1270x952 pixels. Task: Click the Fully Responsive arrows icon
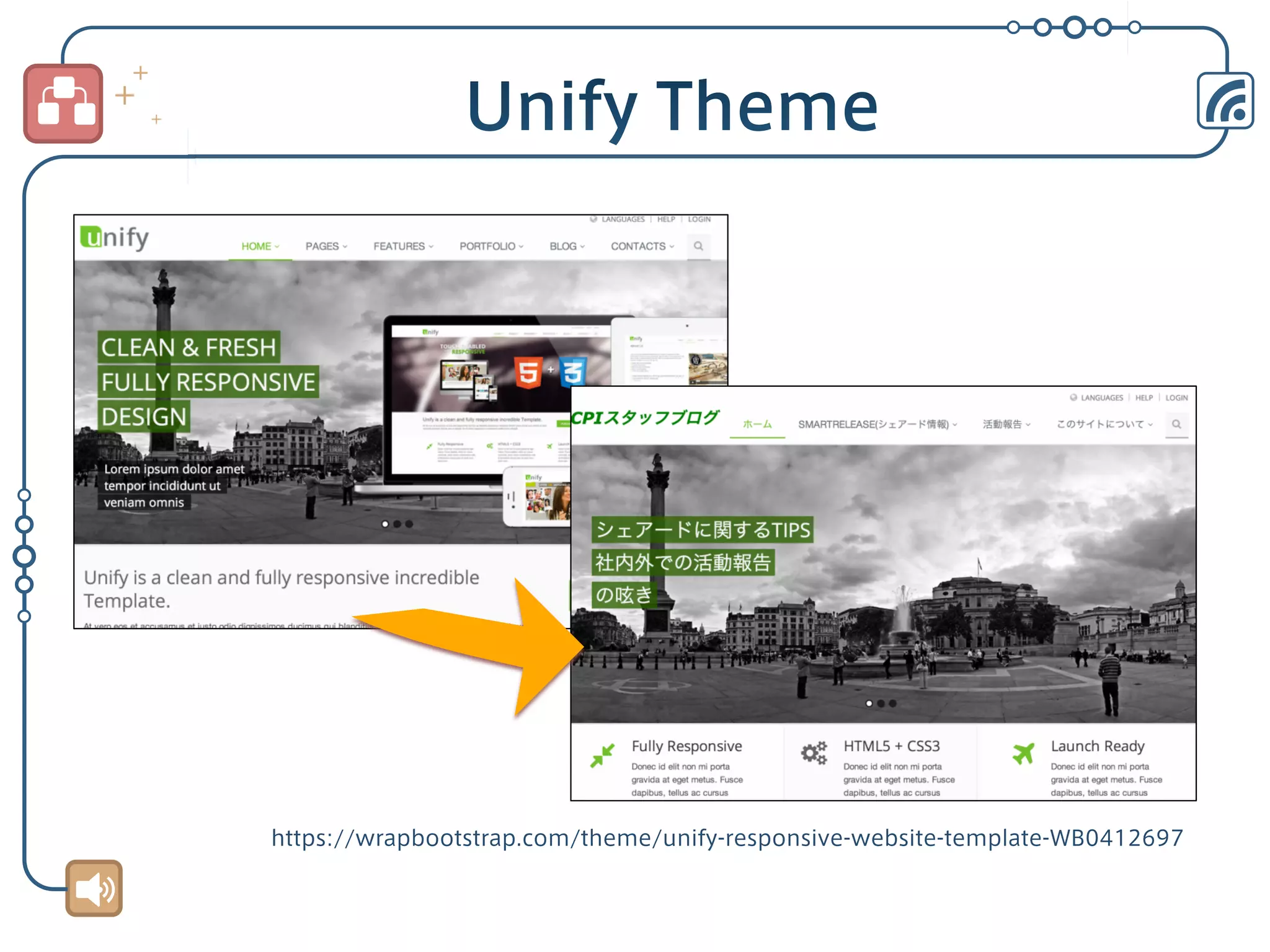coord(602,756)
